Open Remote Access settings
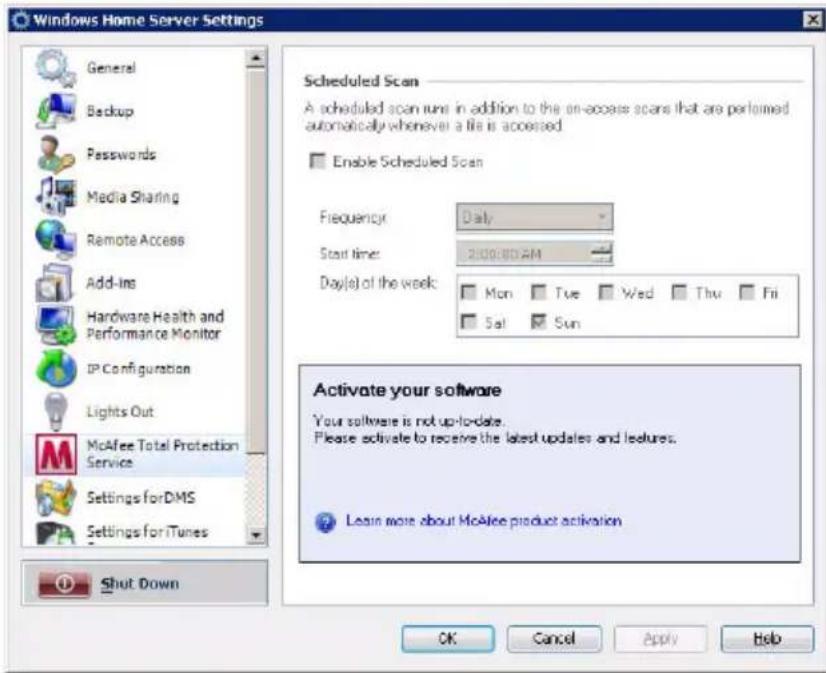The image size is (826, 673). point(135,240)
